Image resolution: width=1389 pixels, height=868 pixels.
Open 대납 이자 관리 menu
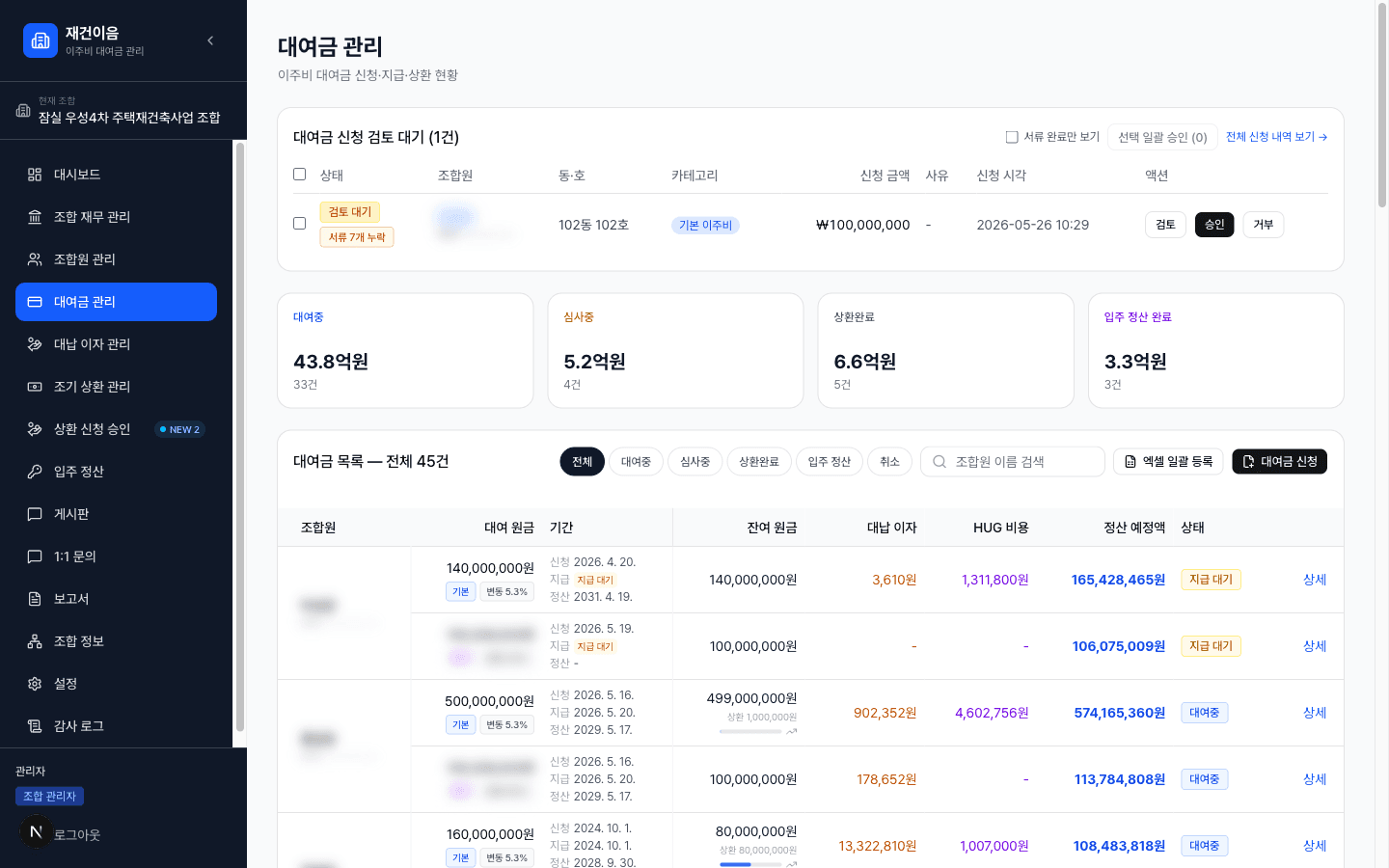point(116,344)
